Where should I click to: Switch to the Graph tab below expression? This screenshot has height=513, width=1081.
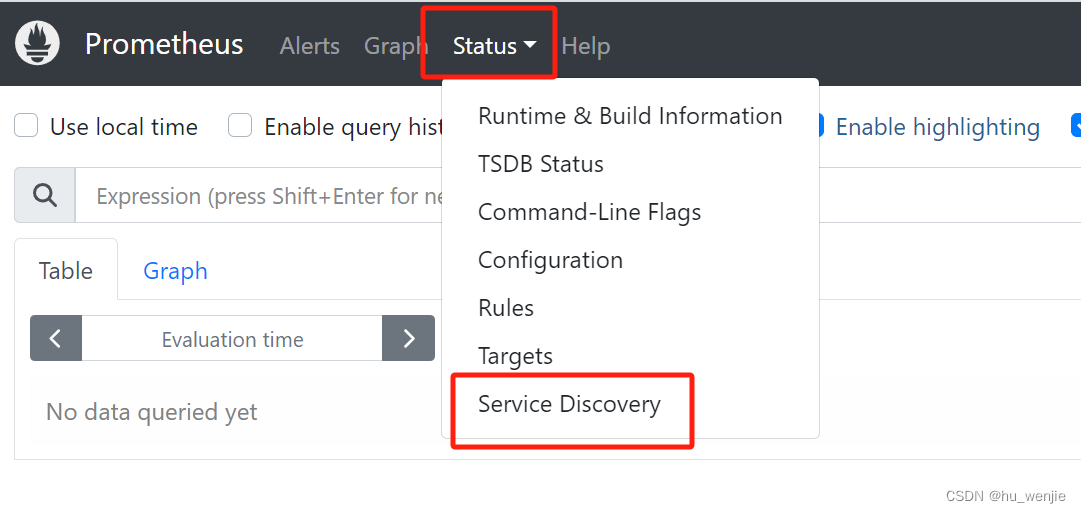click(x=175, y=270)
